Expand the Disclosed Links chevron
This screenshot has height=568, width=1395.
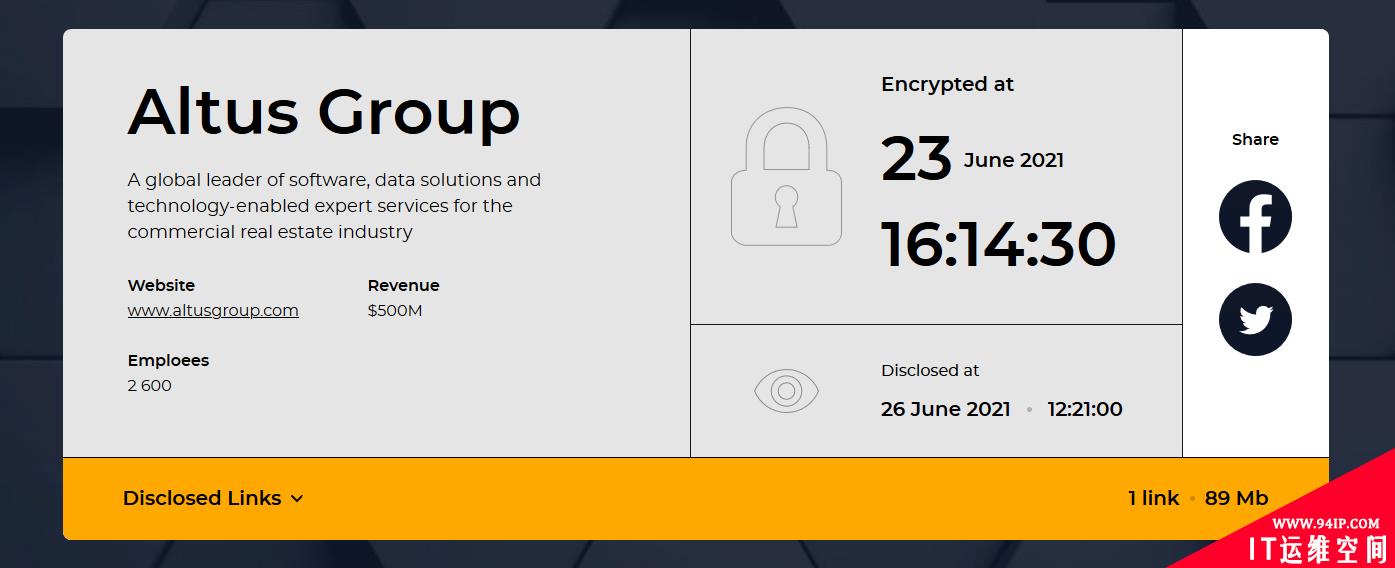tap(297, 499)
